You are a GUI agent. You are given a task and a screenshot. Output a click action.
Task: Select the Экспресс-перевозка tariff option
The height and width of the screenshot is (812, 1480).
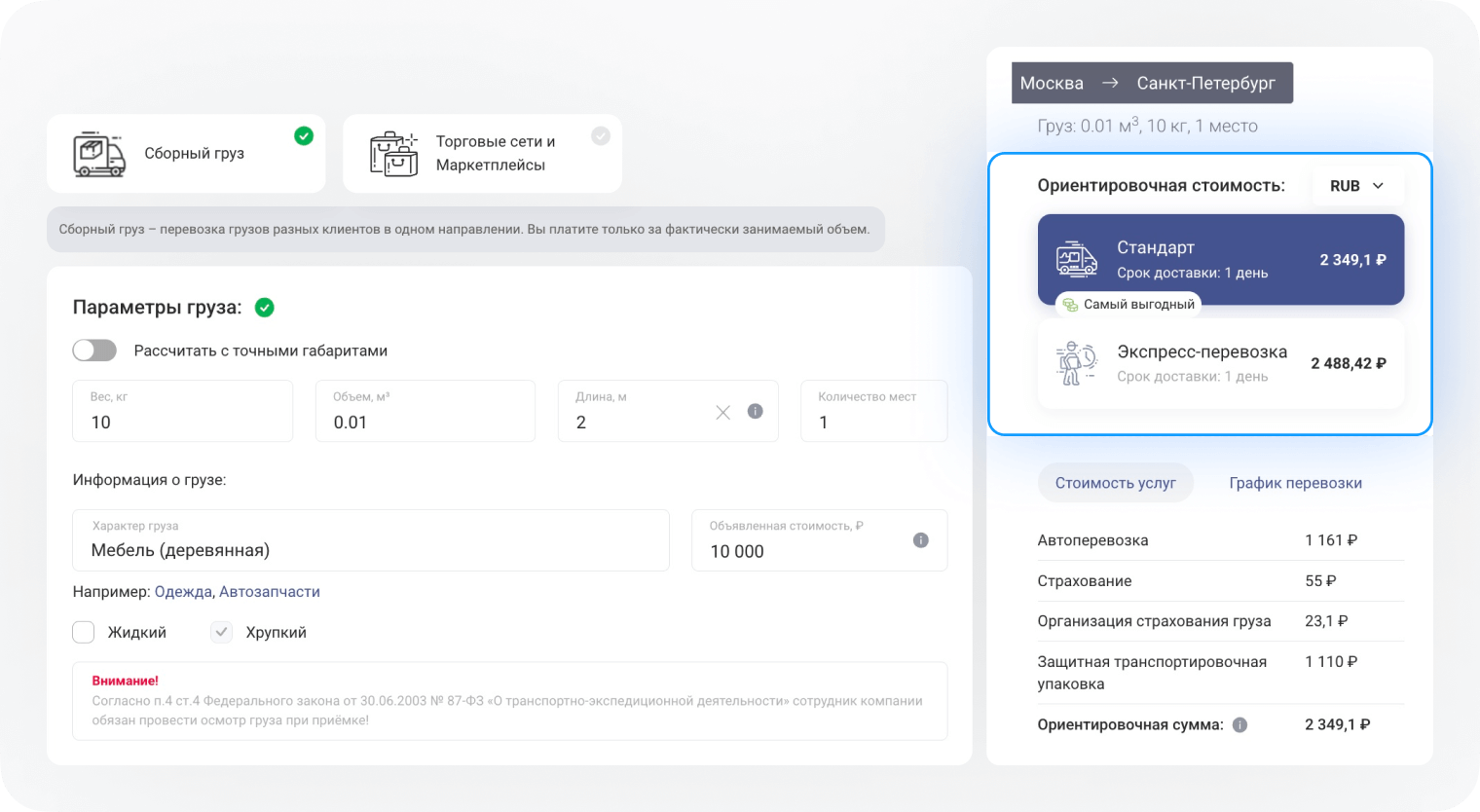(1220, 363)
